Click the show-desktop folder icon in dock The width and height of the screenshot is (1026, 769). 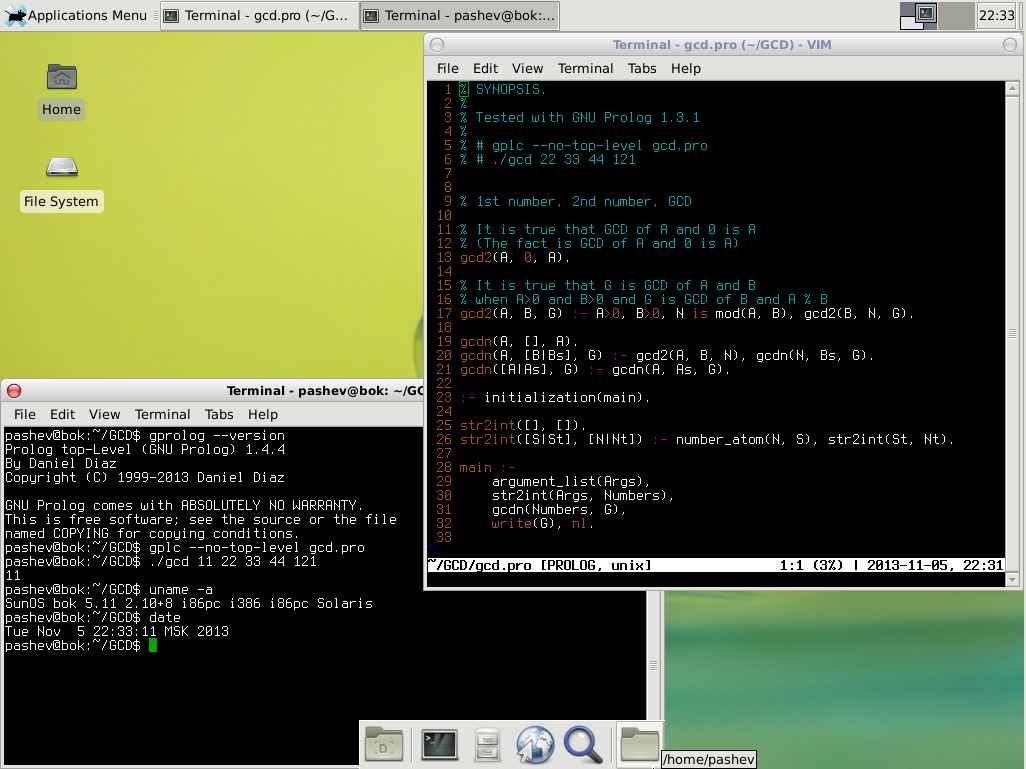[x=384, y=744]
